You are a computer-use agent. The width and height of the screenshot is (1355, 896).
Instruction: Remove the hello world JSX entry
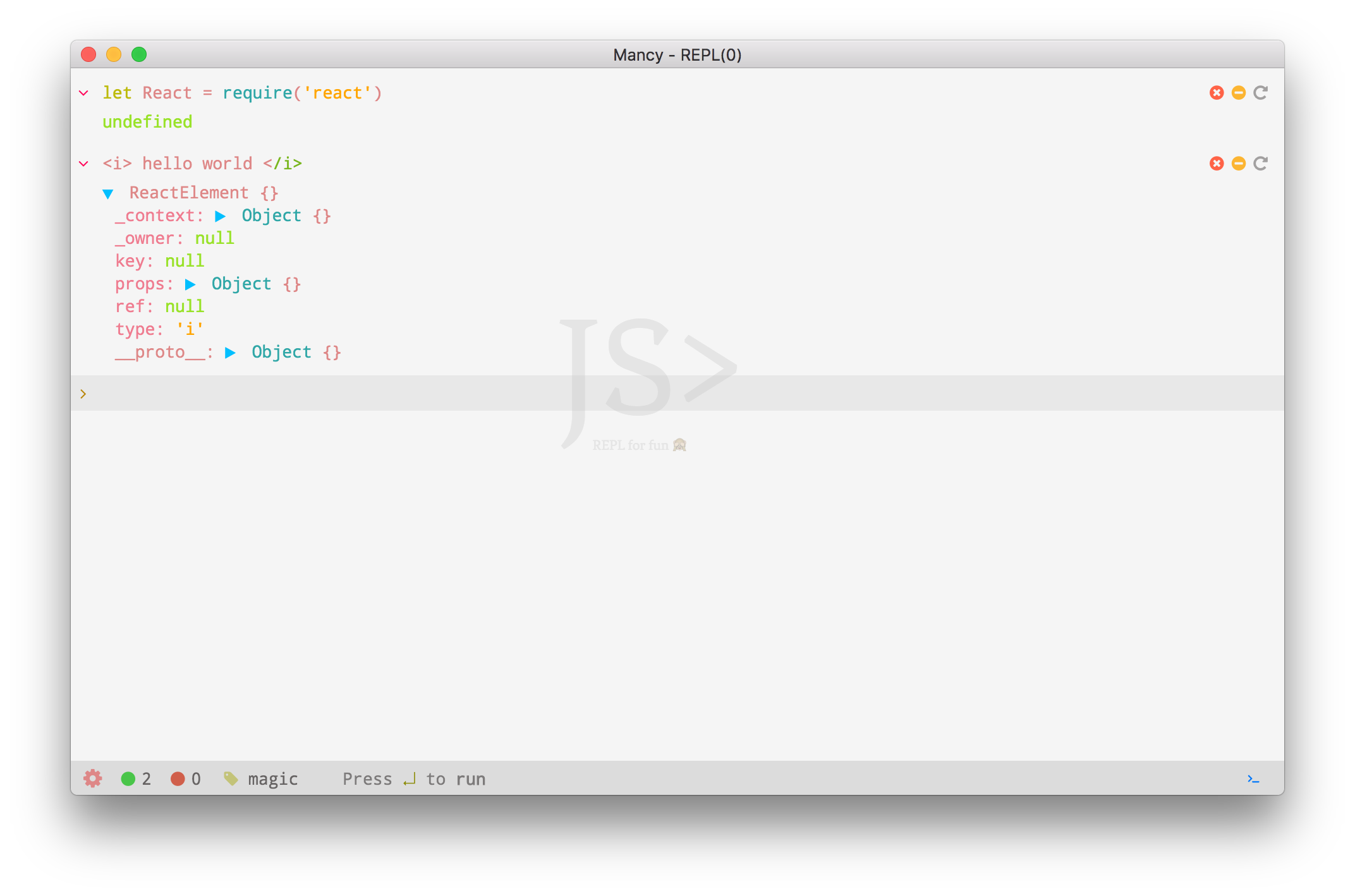(1217, 164)
